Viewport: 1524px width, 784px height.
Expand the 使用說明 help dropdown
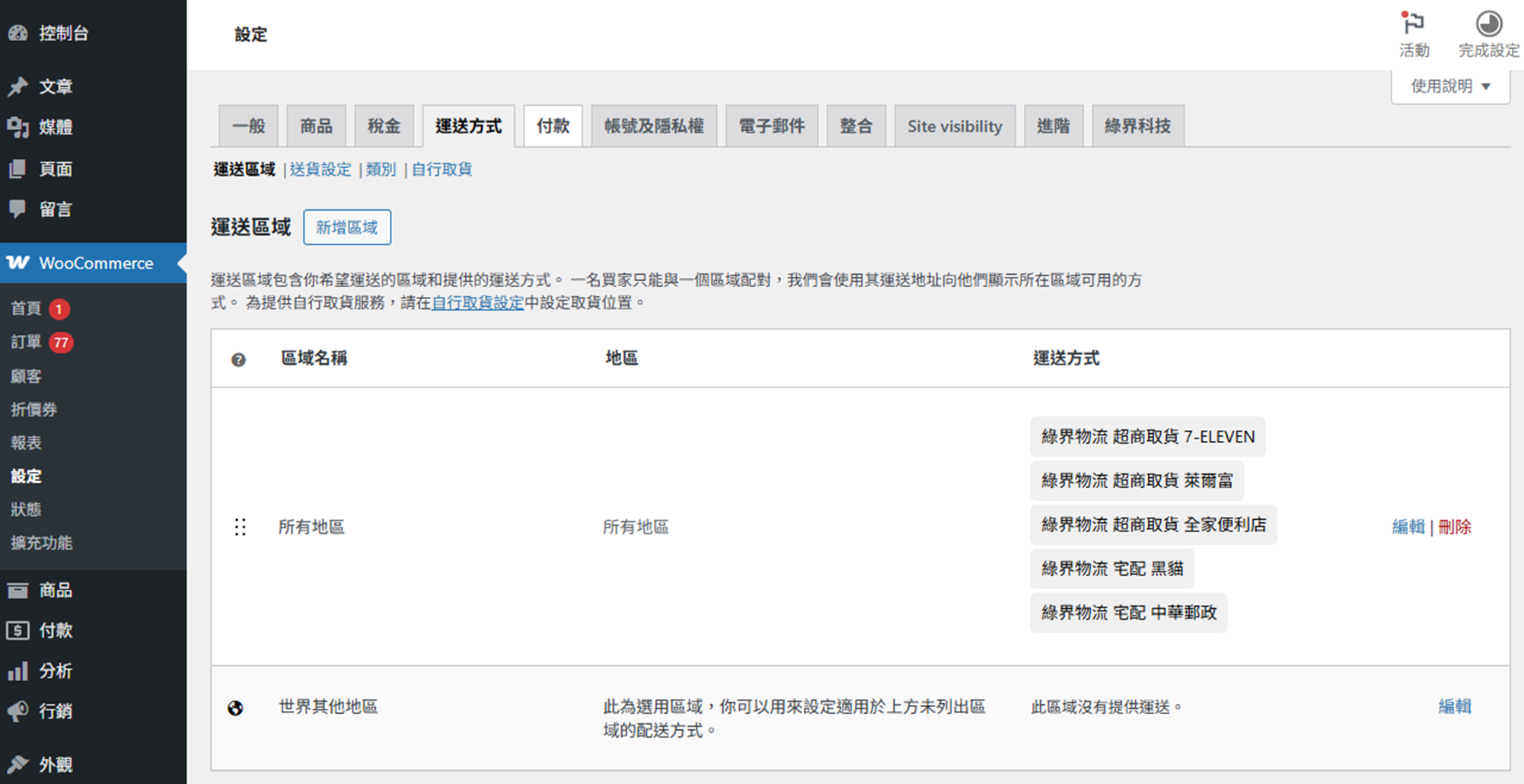(1449, 86)
